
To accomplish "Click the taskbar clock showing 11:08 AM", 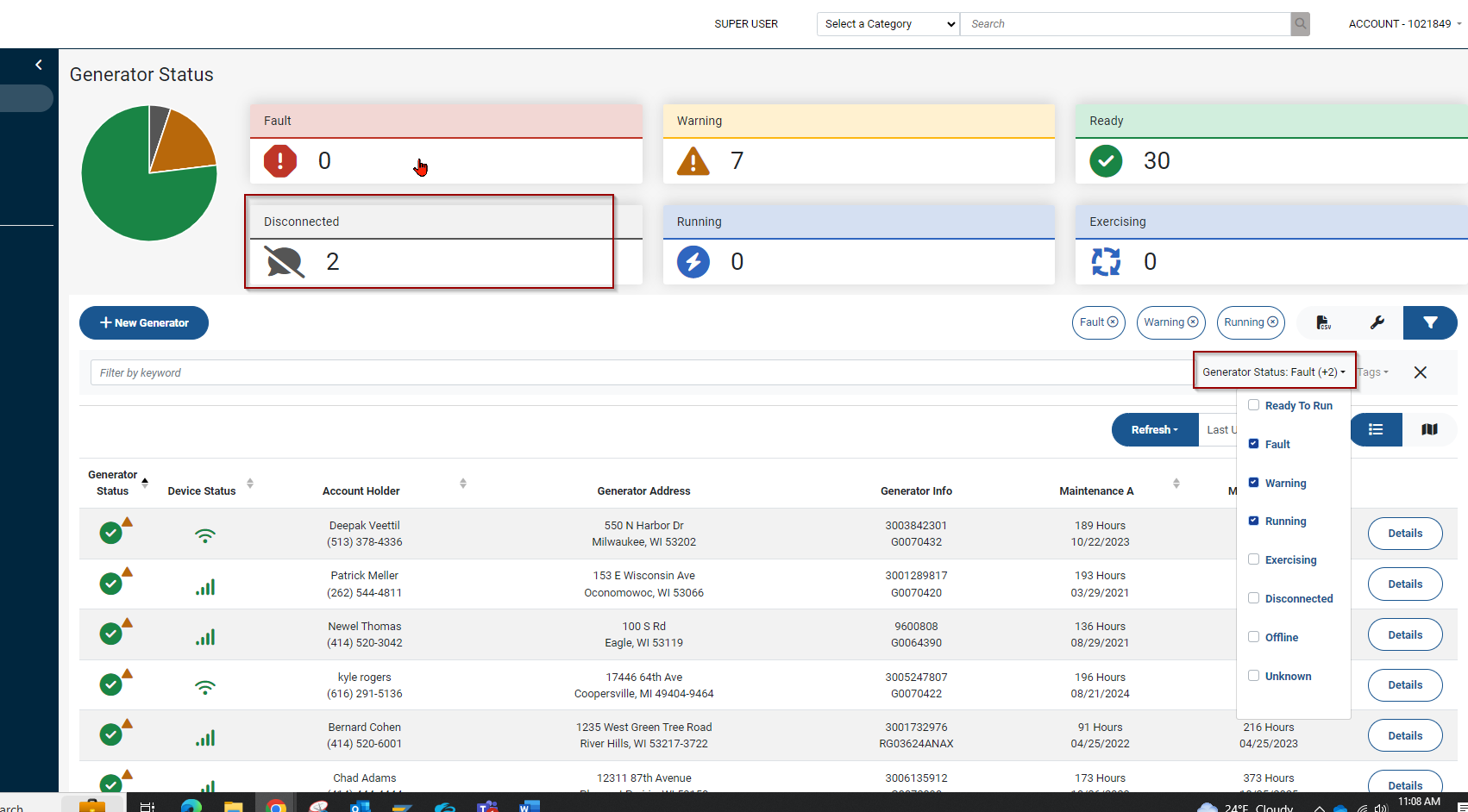I will [x=1419, y=803].
